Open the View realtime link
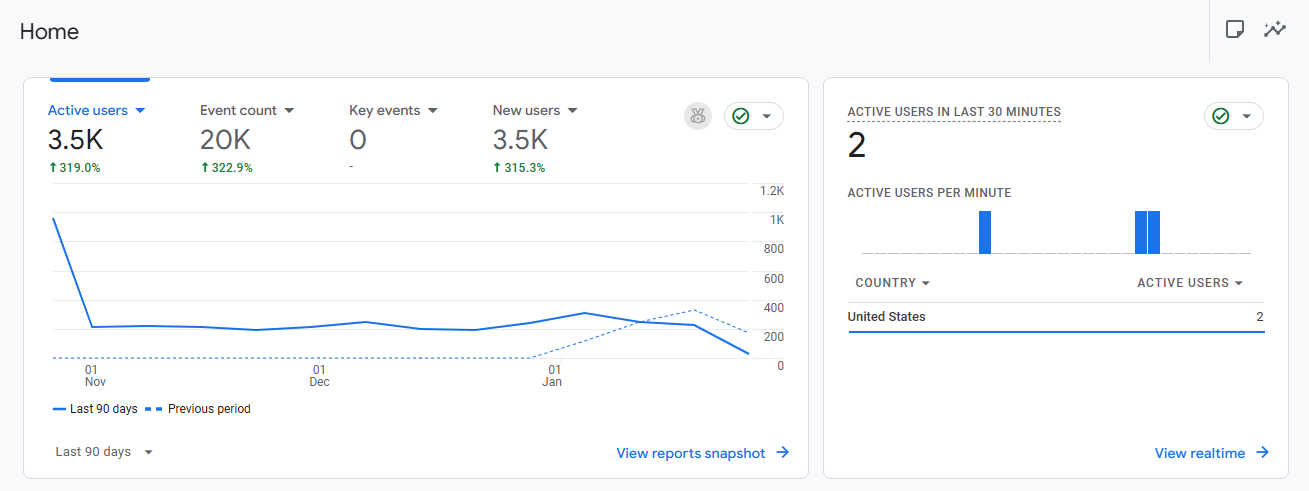The width and height of the screenshot is (1309, 491). pyautogui.click(x=1200, y=453)
